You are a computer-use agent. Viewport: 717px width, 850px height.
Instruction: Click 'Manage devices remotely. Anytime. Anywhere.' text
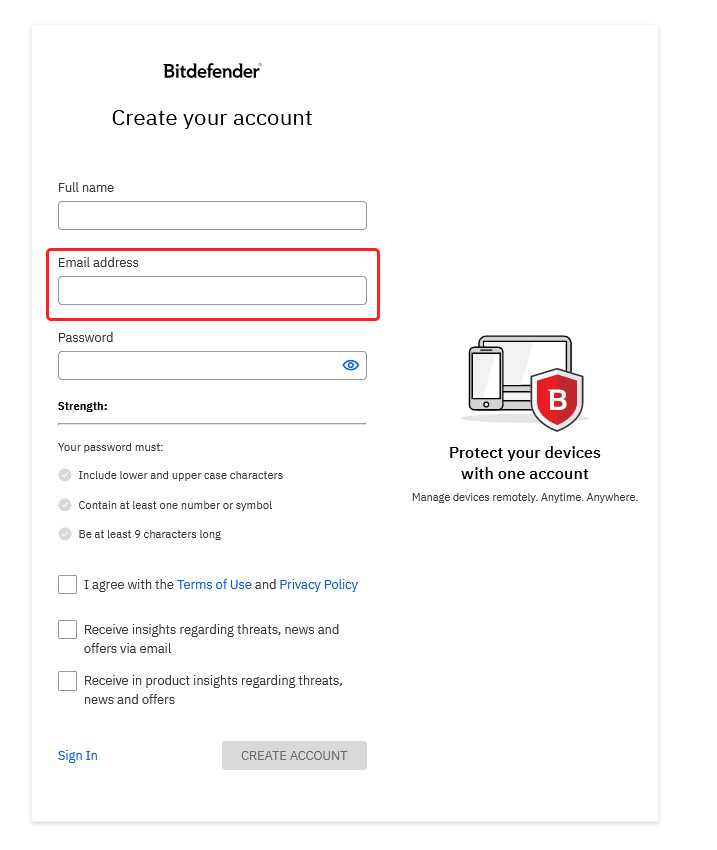[x=525, y=497]
